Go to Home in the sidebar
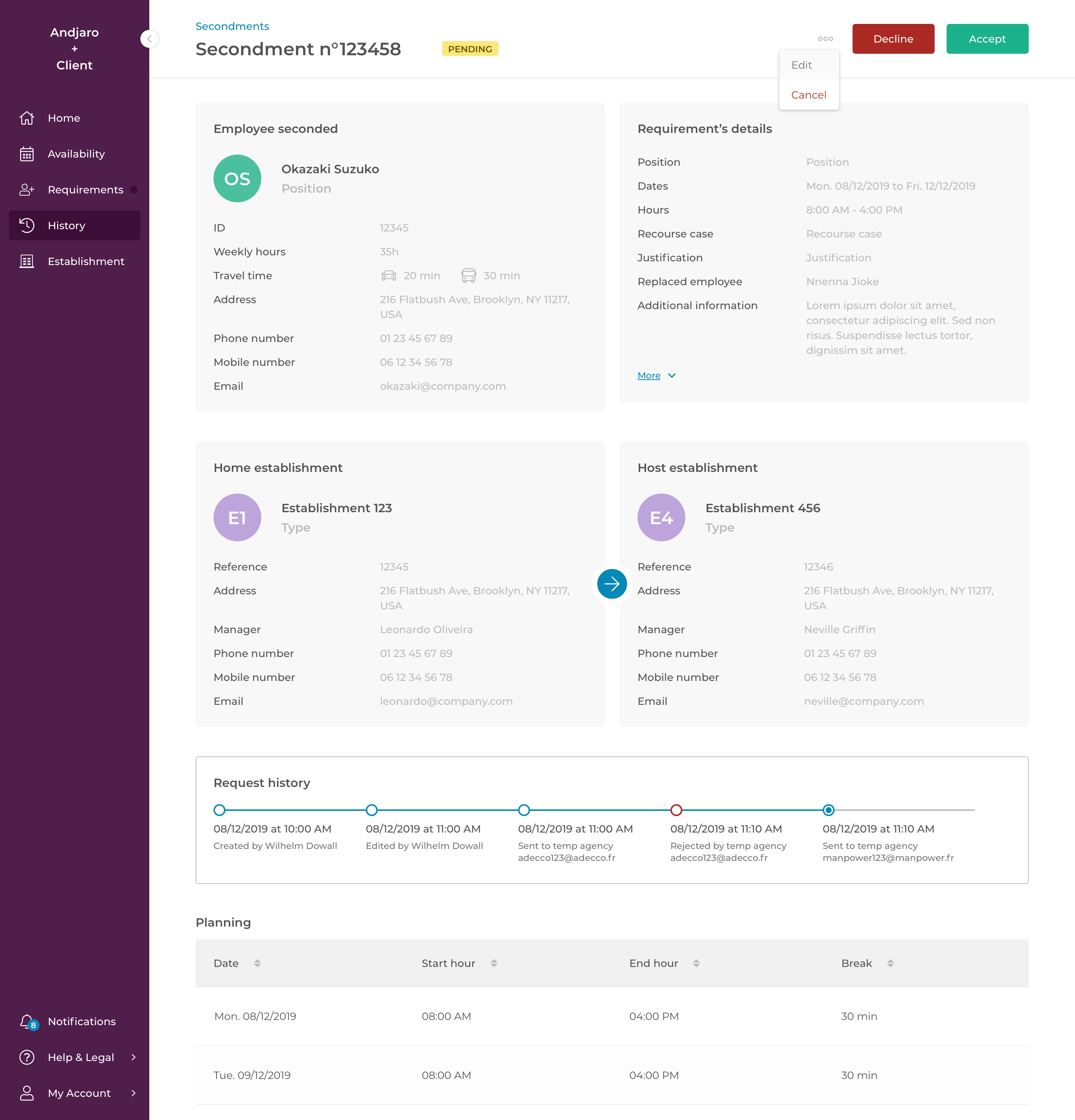 pos(75,118)
